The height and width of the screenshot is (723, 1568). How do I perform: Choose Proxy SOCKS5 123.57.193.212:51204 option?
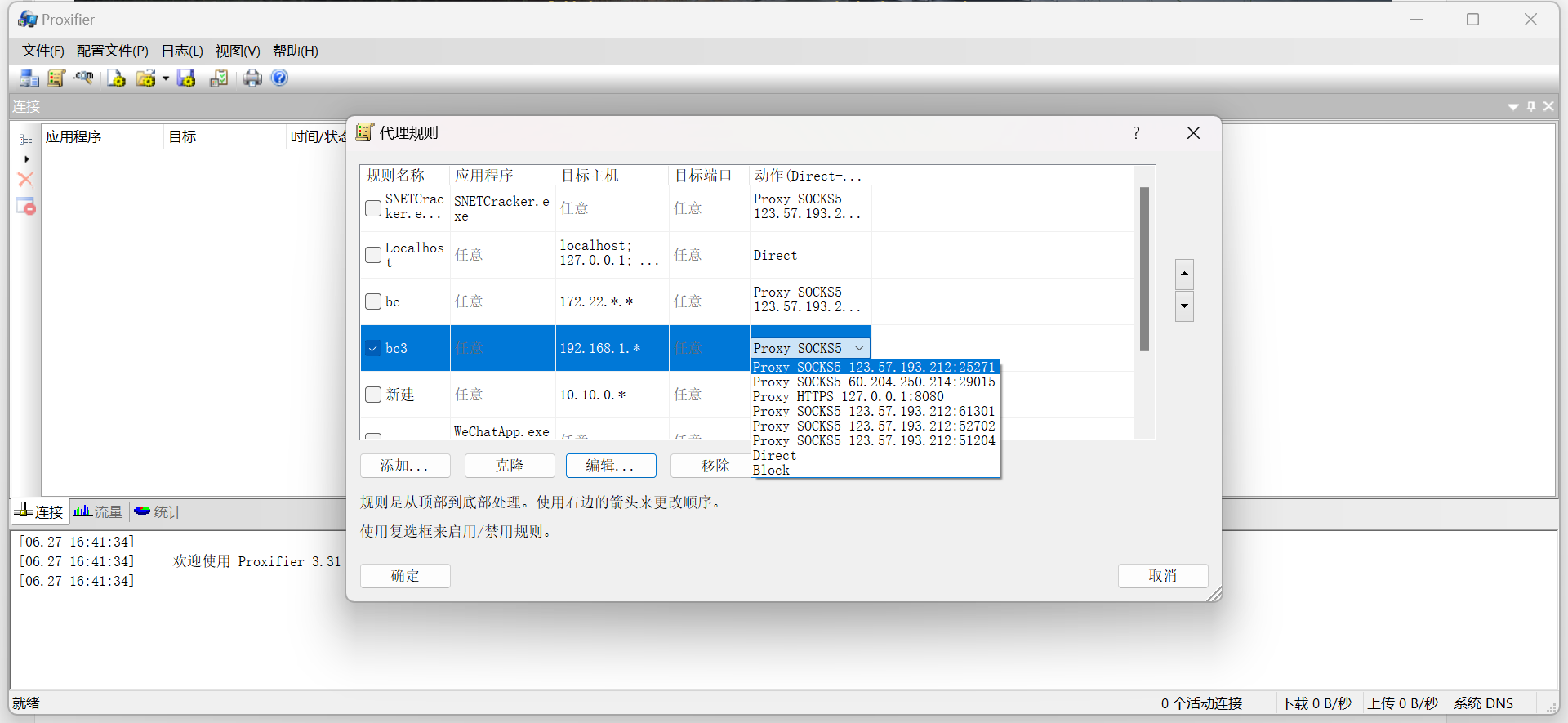pos(875,440)
